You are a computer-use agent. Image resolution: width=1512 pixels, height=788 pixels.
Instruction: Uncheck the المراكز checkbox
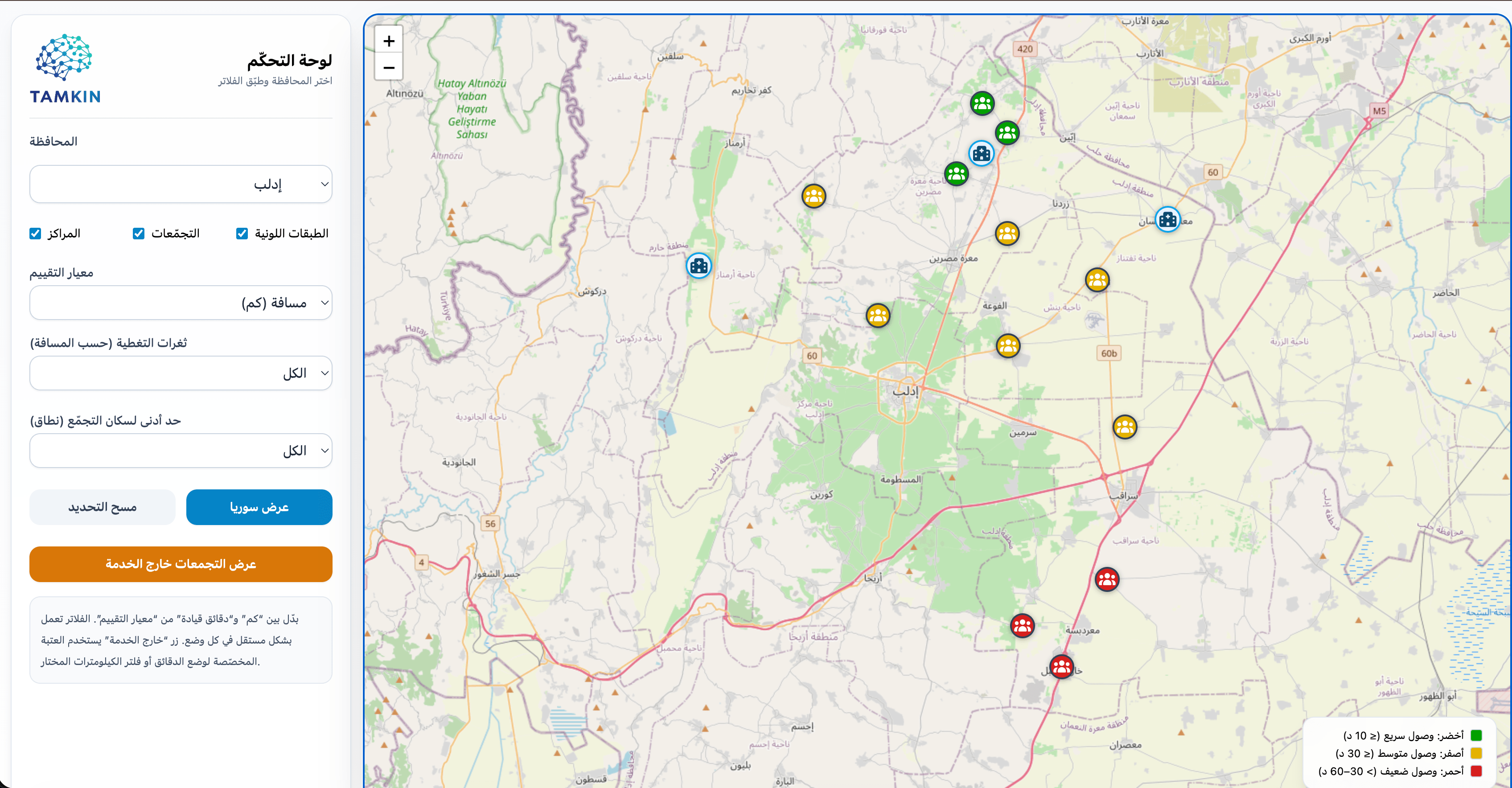click(x=35, y=234)
